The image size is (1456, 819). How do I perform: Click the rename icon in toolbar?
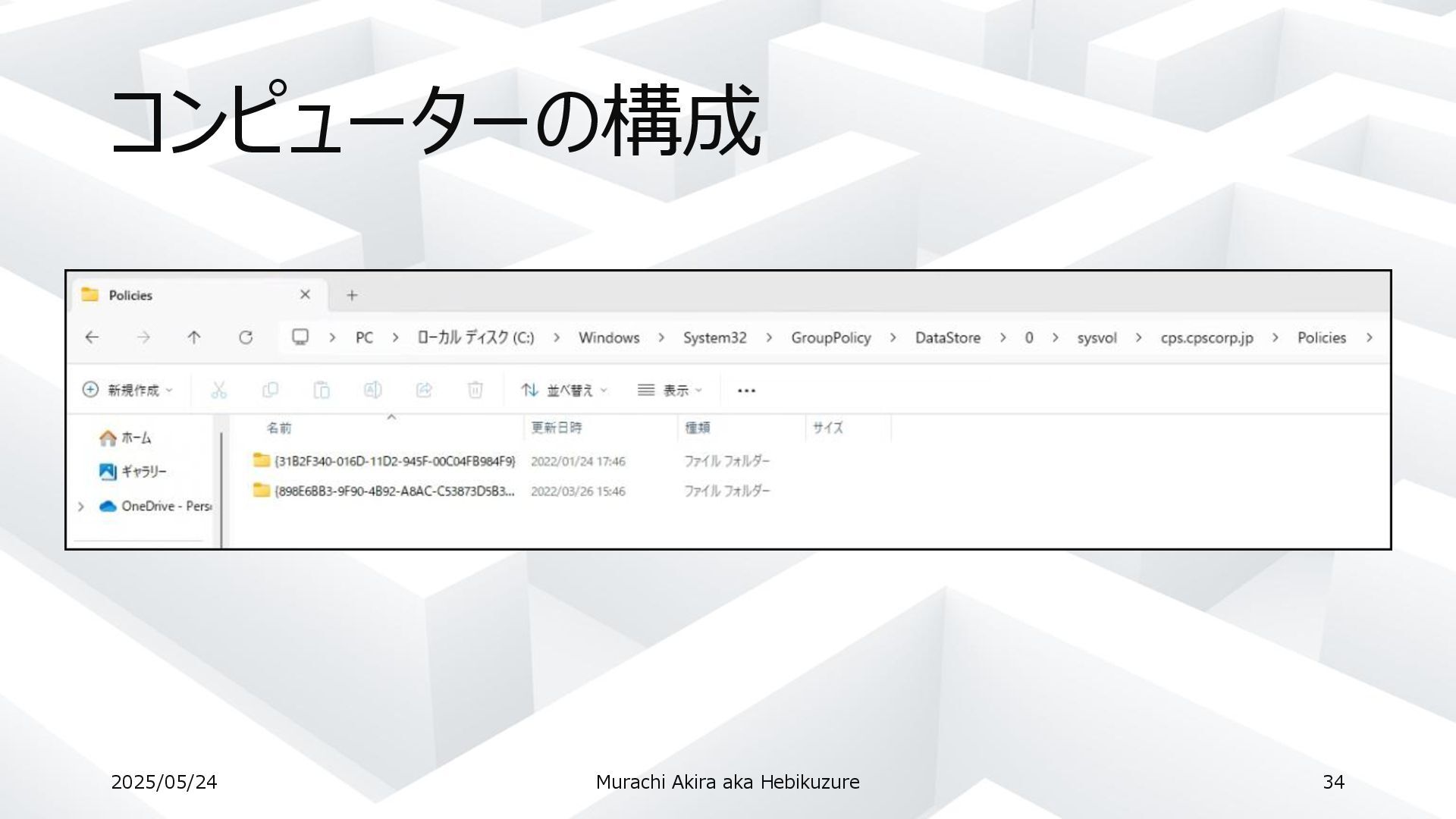(372, 390)
